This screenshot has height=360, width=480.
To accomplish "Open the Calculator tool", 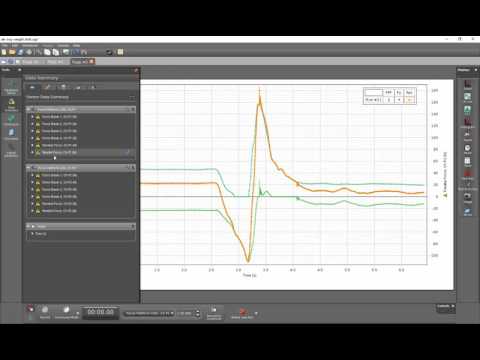I will [11, 134].
